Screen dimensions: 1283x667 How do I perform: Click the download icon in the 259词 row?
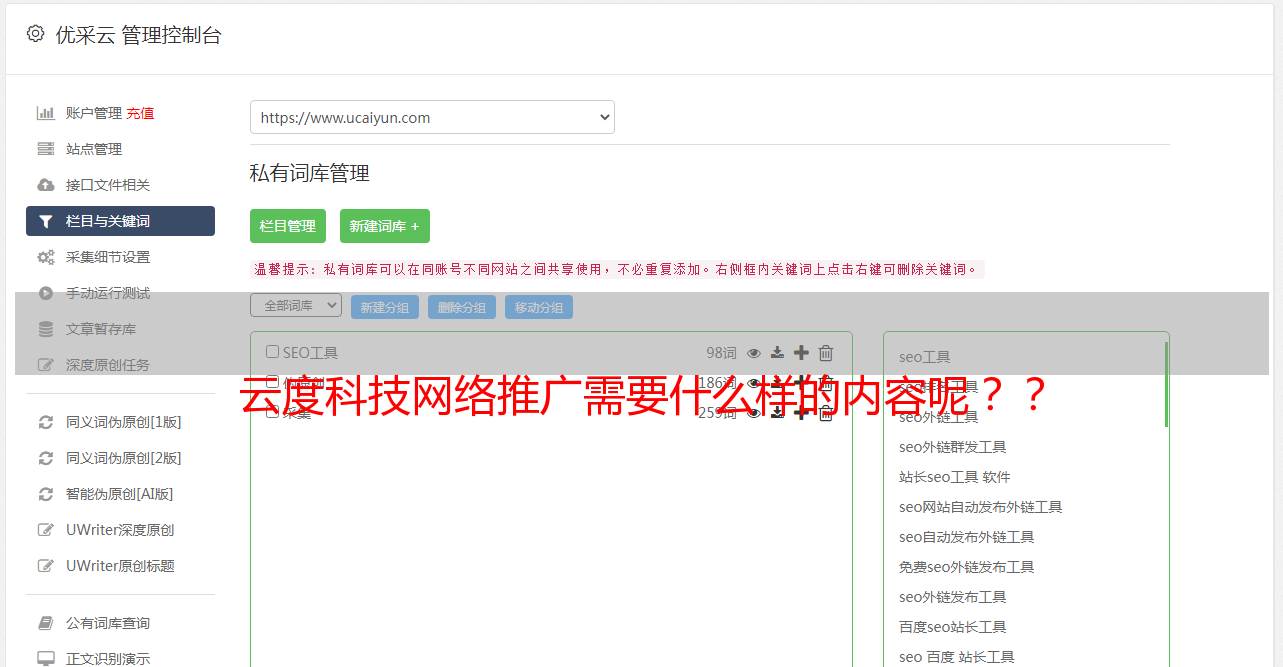pyautogui.click(x=777, y=412)
